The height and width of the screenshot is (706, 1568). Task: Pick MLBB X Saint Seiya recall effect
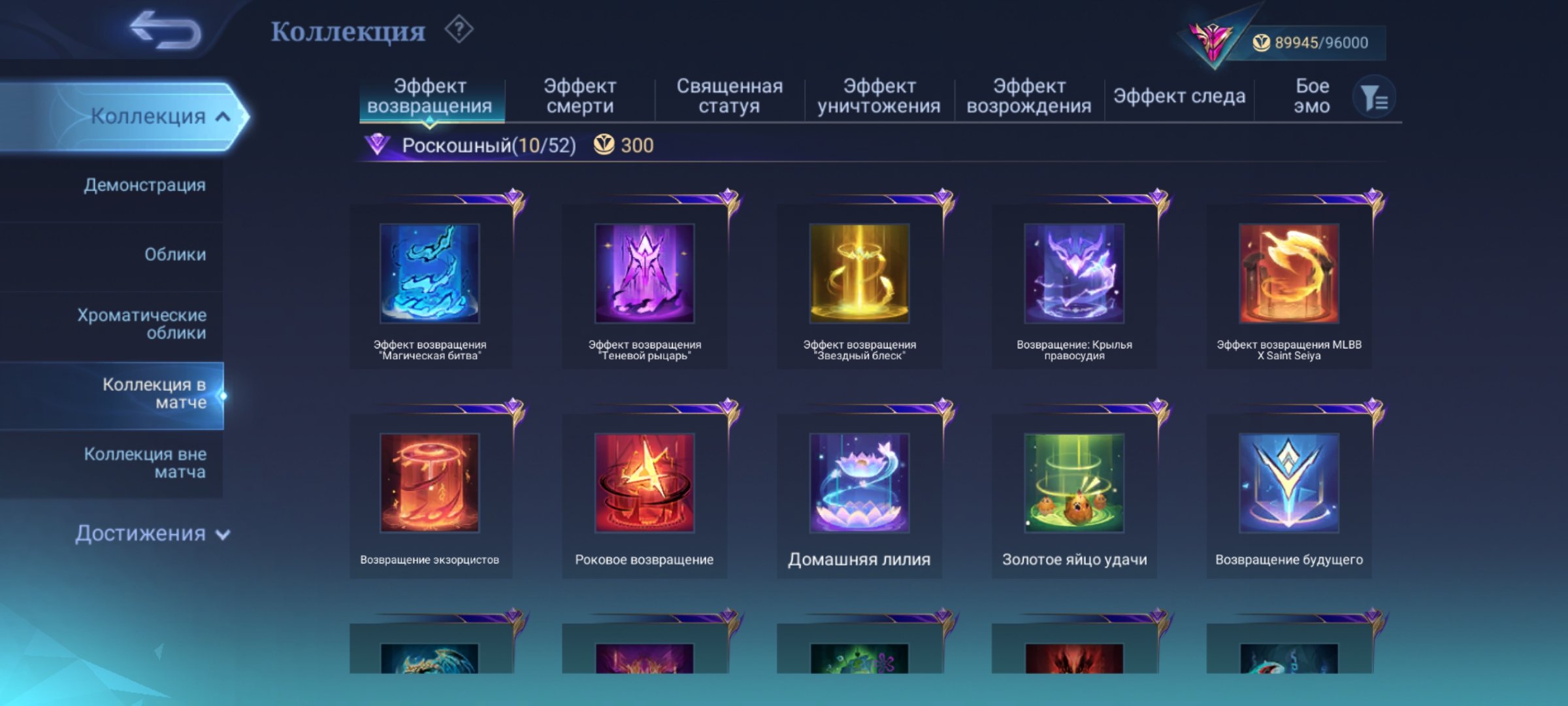tap(1289, 273)
